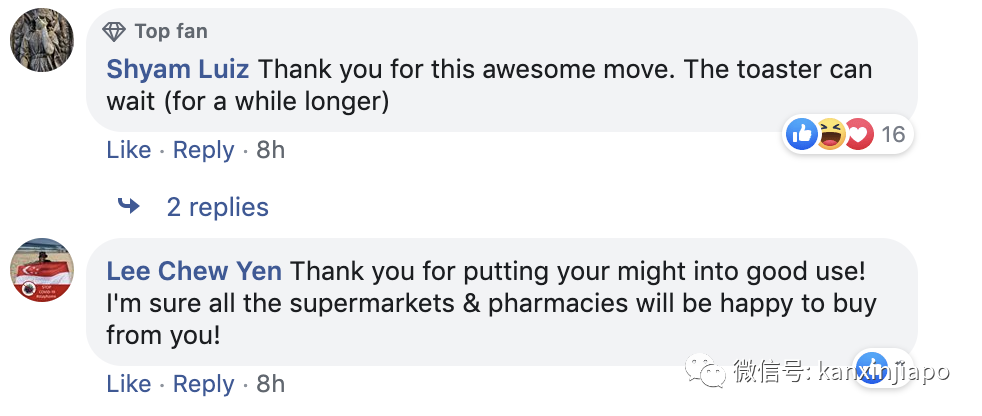This screenshot has height=416, width=982.
Task: Open the 8h timestamp on Lee Chew Yen's comment
Action: click(270, 384)
